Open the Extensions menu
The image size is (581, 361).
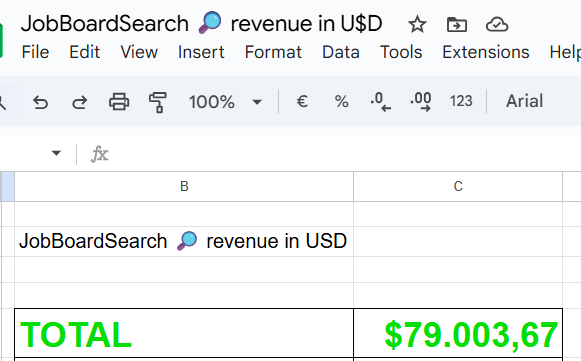[485, 52]
